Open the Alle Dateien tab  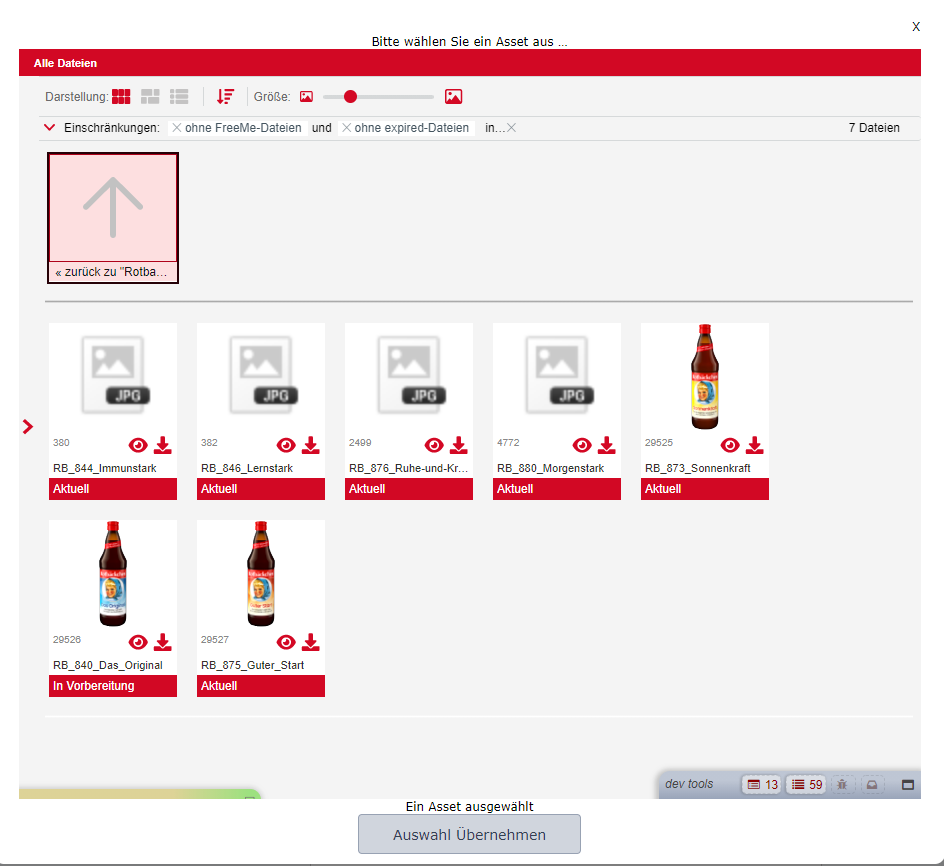coord(65,62)
